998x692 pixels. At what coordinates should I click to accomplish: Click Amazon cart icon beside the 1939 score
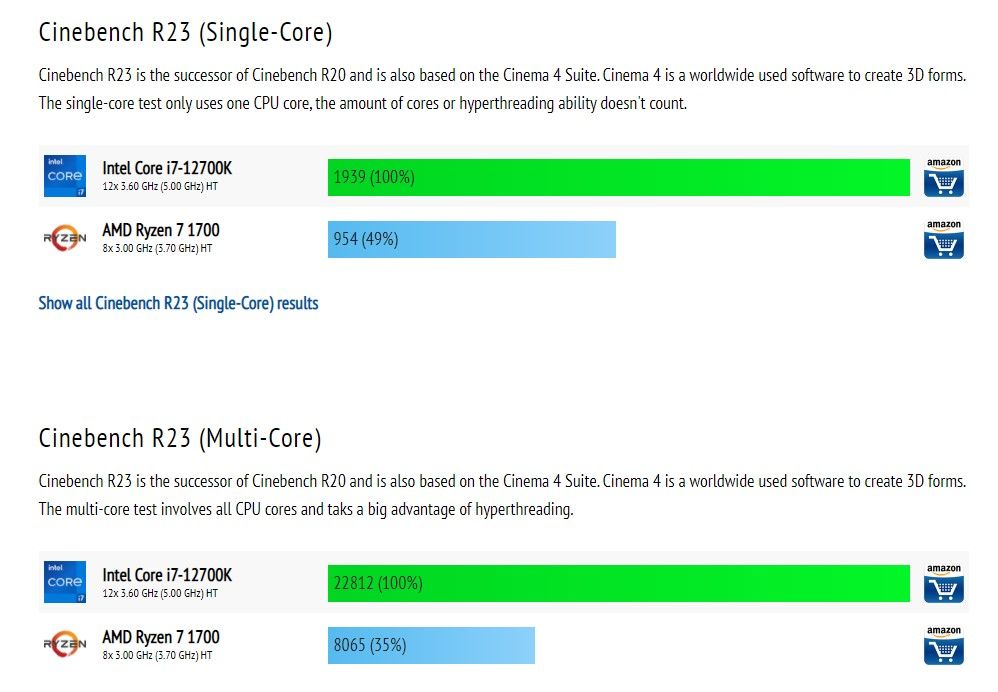943,178
